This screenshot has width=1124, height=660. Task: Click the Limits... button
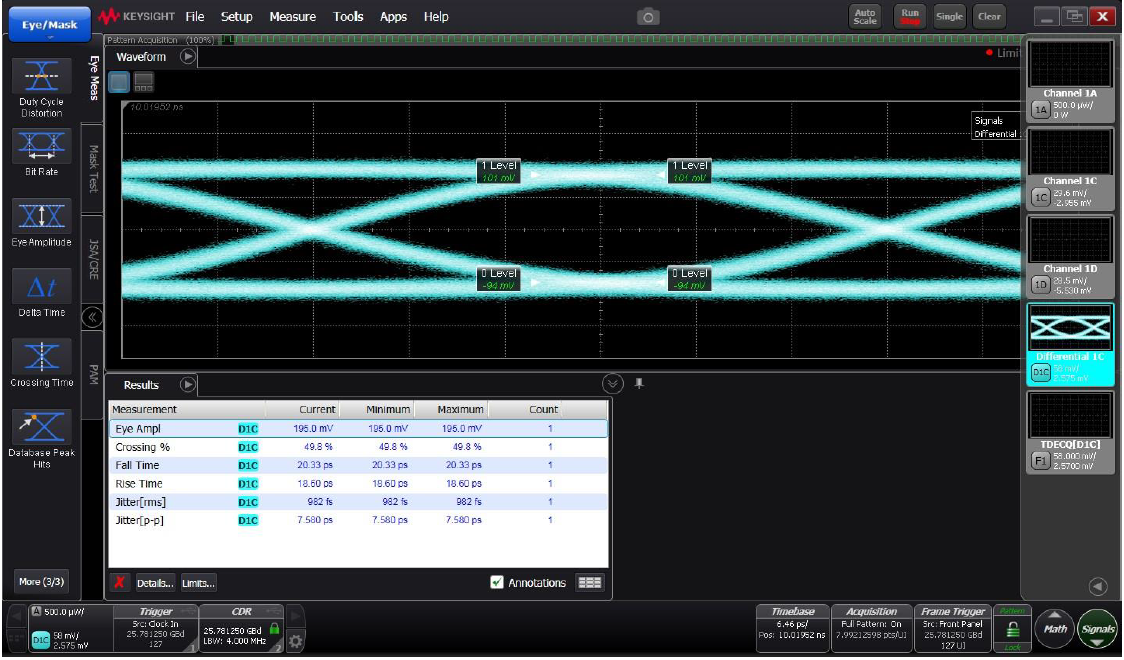click(198, 583)
